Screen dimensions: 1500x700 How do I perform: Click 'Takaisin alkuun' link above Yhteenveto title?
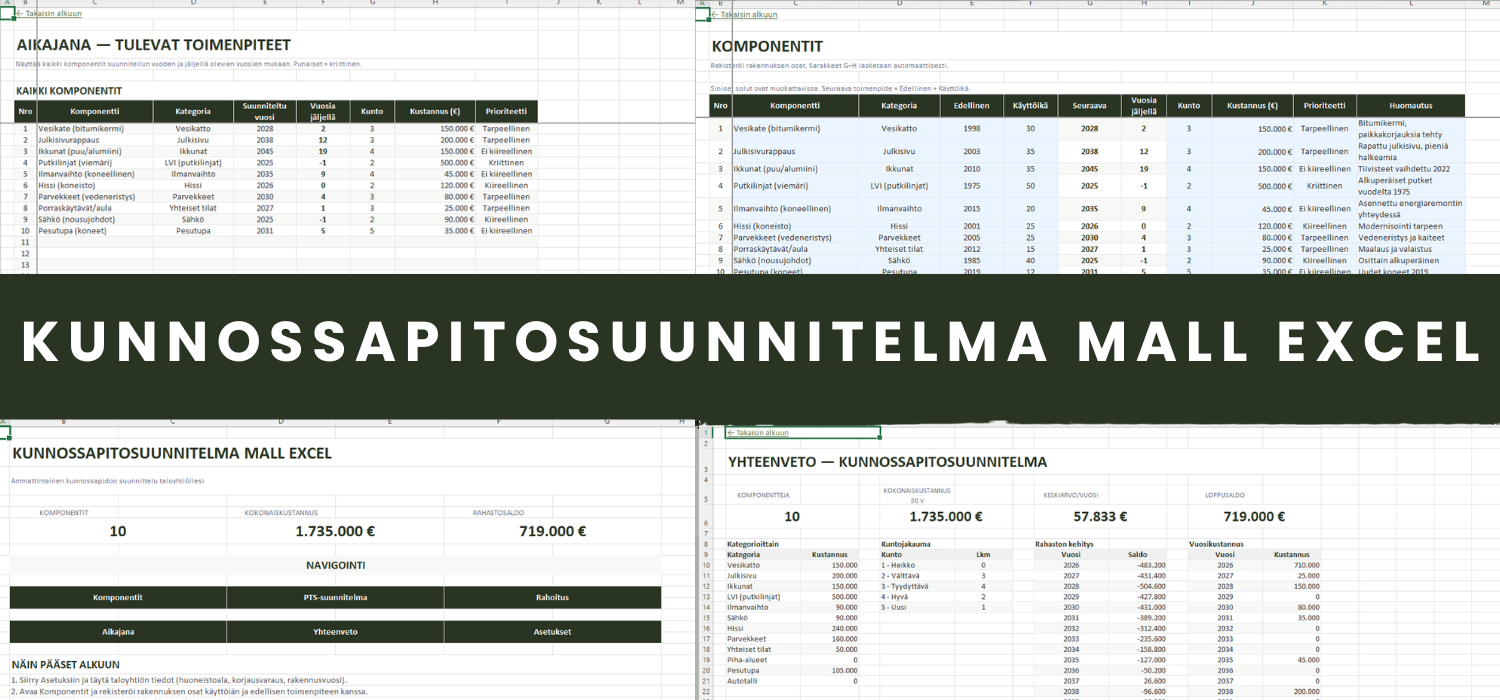(x=759, y=433)
